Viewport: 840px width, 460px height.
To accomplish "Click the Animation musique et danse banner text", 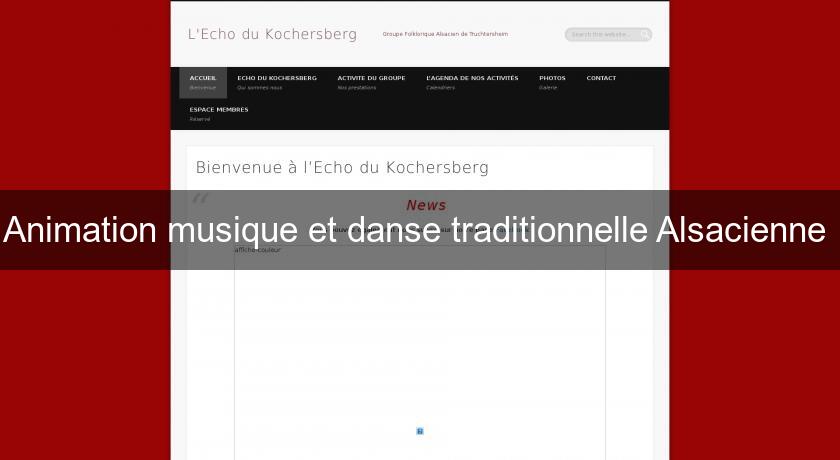I will (x=414, y=230).
